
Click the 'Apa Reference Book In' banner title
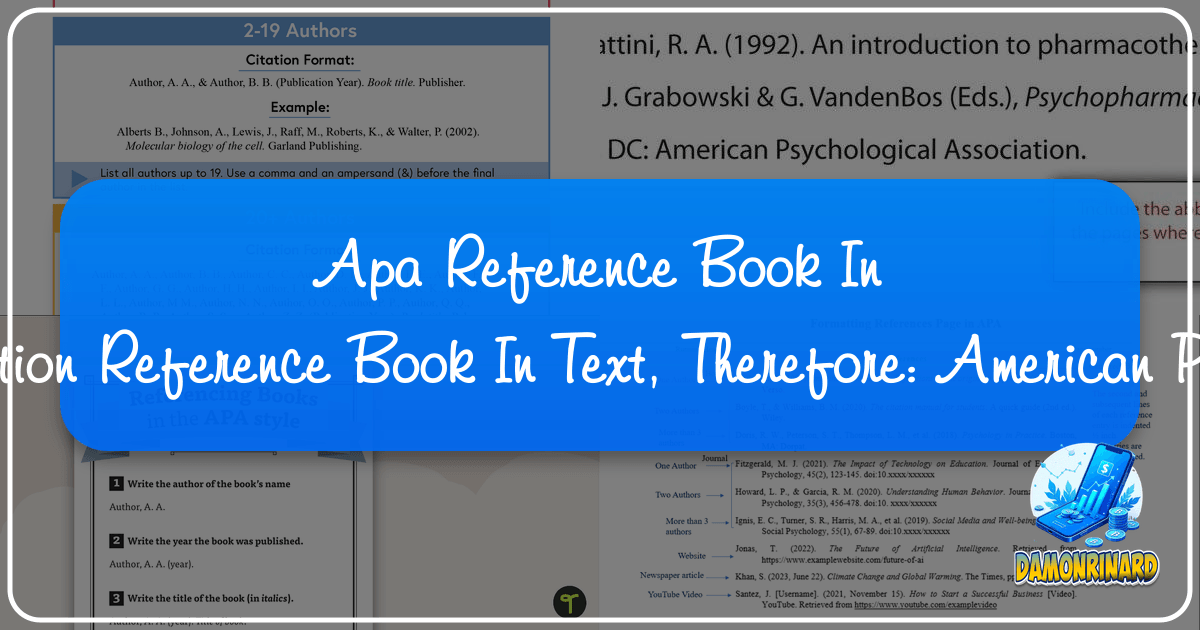pos(596,266)
